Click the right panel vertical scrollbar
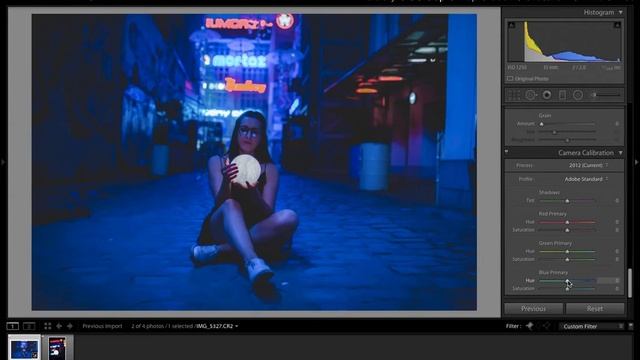This screenshot has height=360, width=640. (x=630, y=282)
